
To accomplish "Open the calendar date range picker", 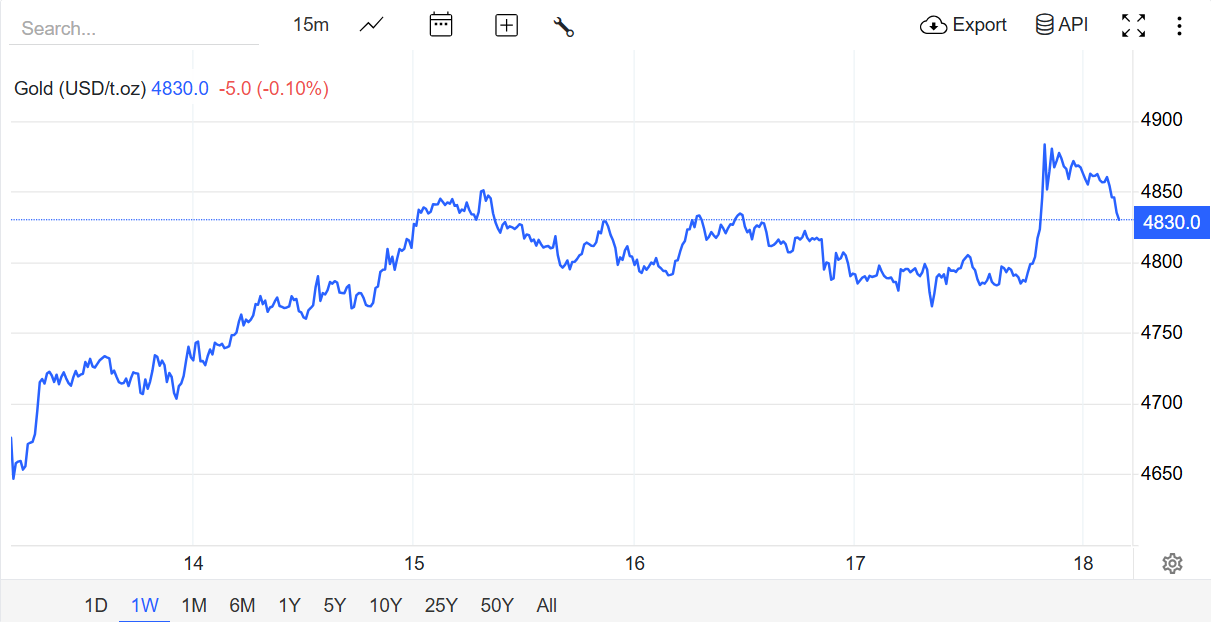I will (x=441, y=25).
